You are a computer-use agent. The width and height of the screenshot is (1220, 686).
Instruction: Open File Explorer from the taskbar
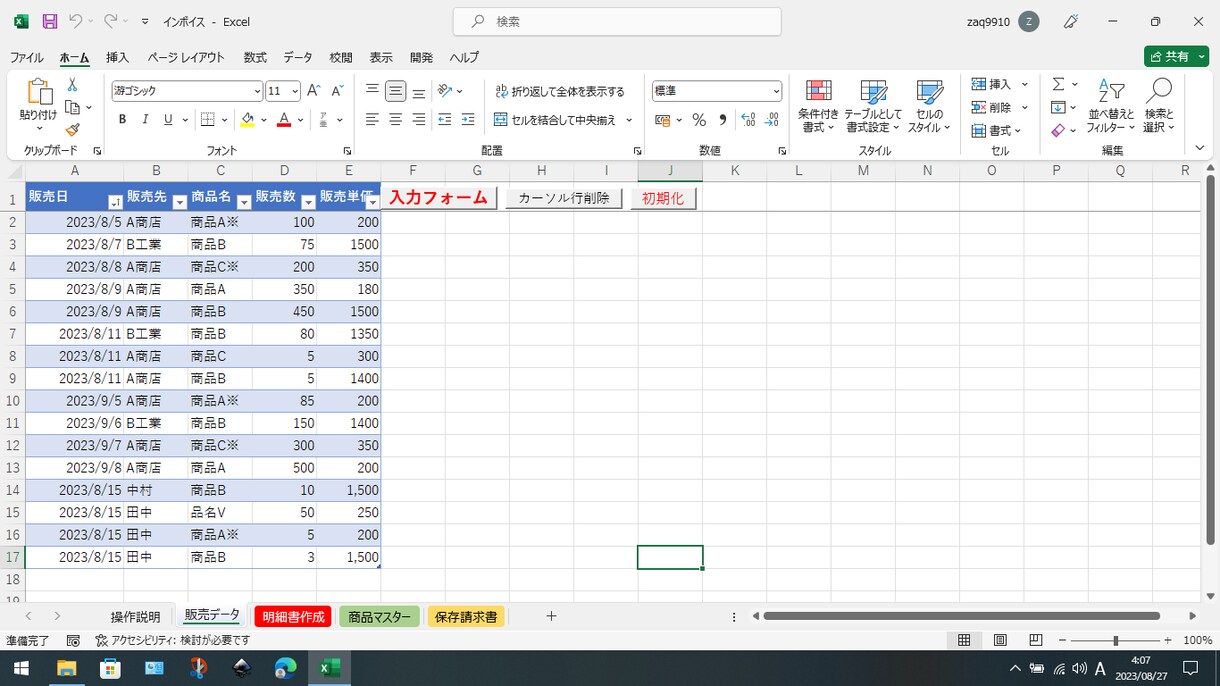[x=67, y=668]
